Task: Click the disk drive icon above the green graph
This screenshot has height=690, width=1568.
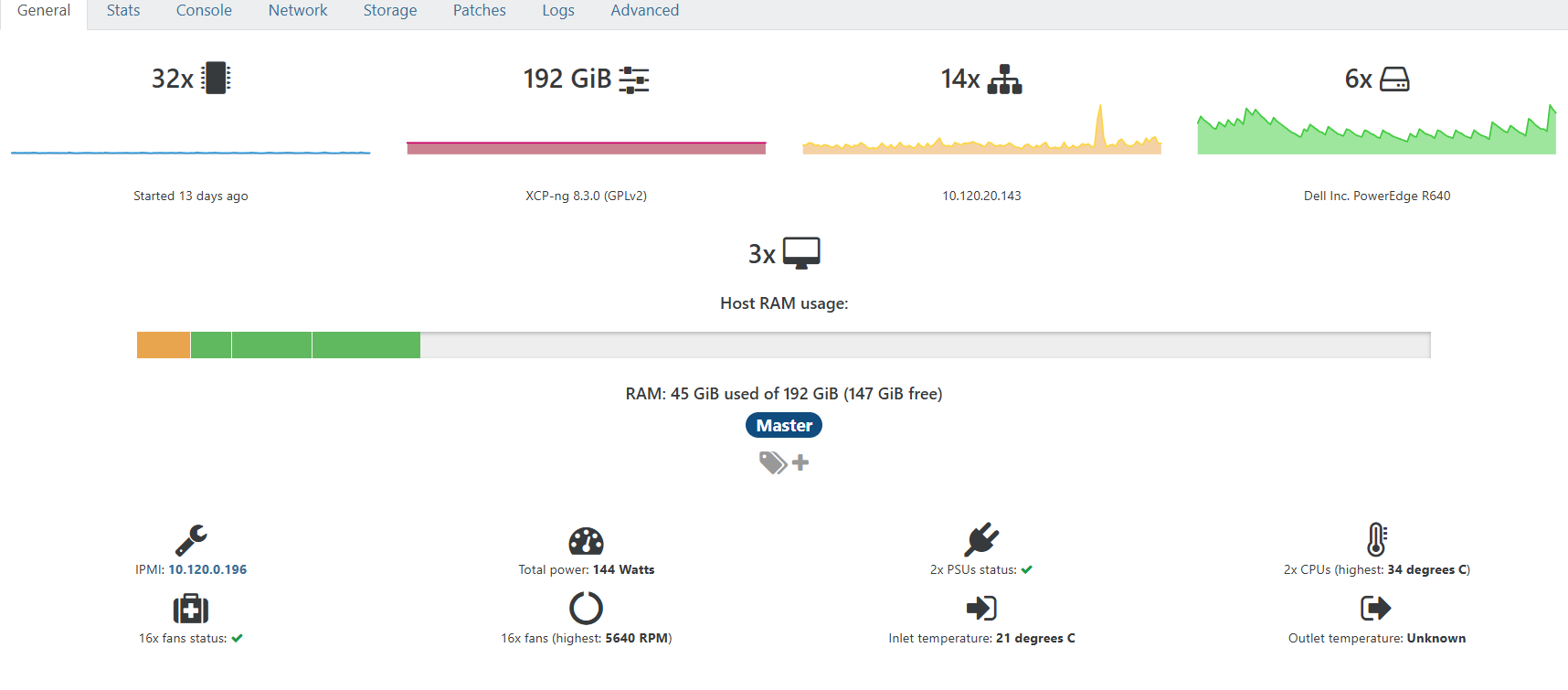Action: [x=1396, y=79]
